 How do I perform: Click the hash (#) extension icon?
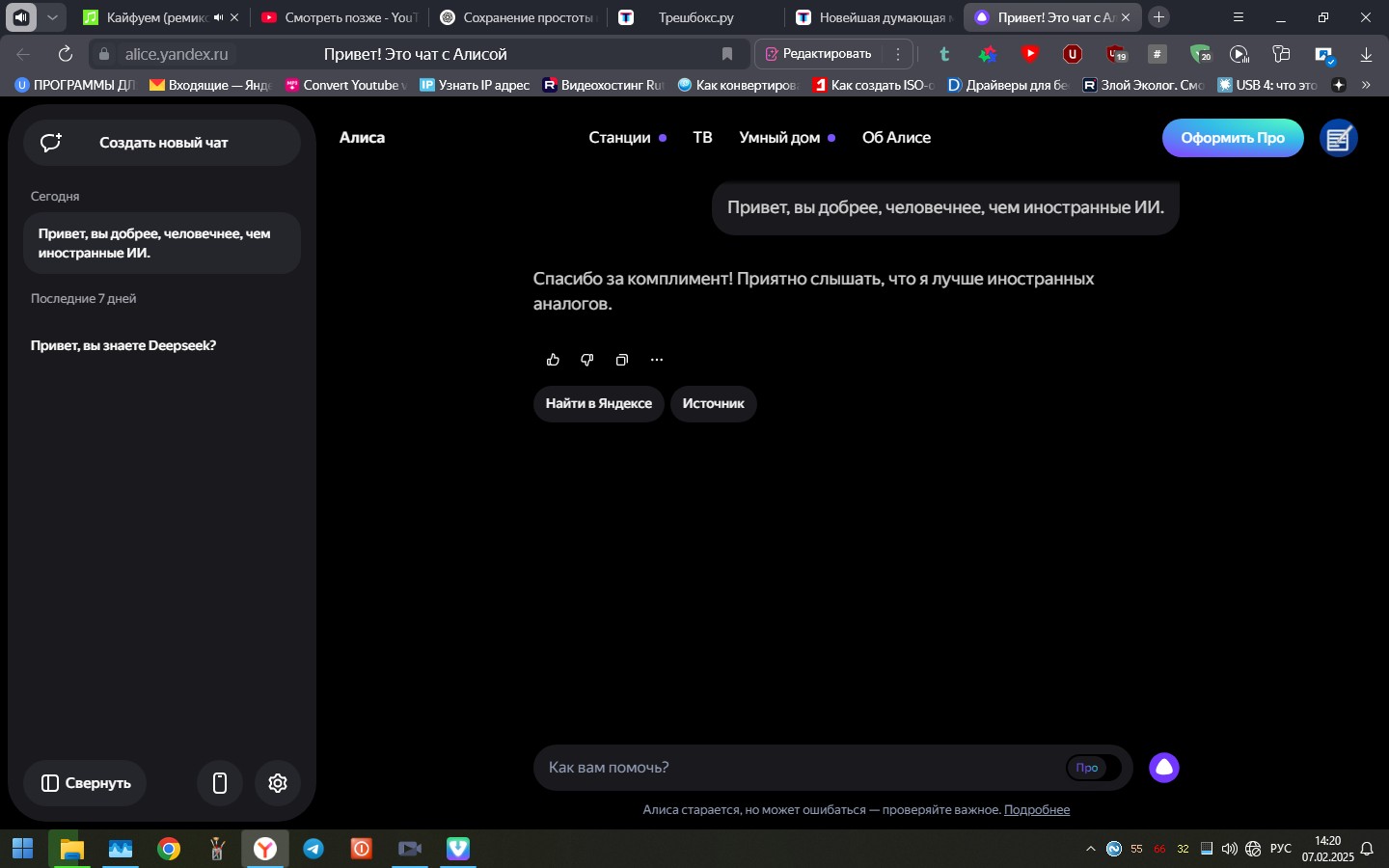click(x=1157, y=54)
